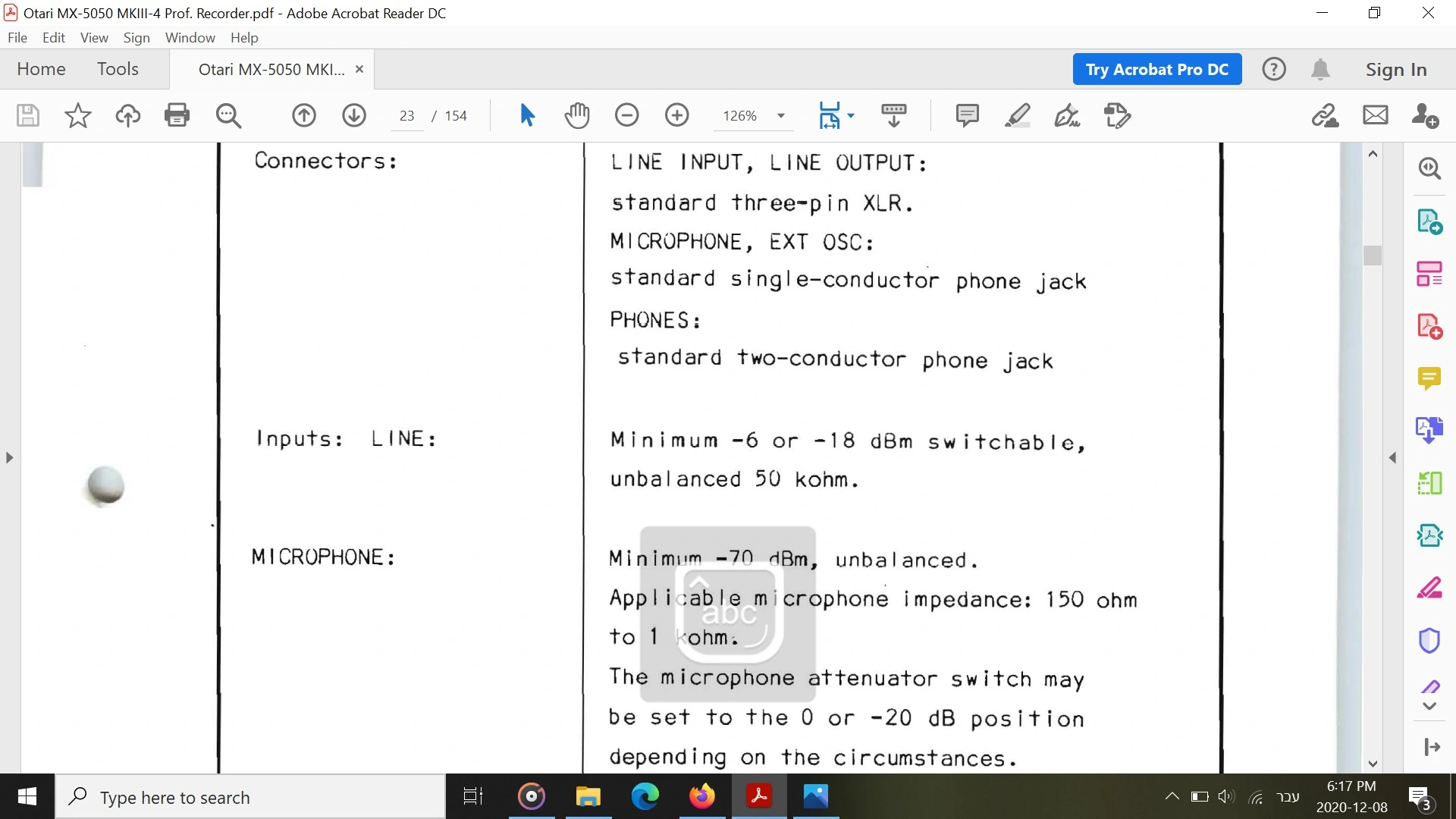
Task: Click Try Acrobat Pro DC button
Action: [1156, 69]
